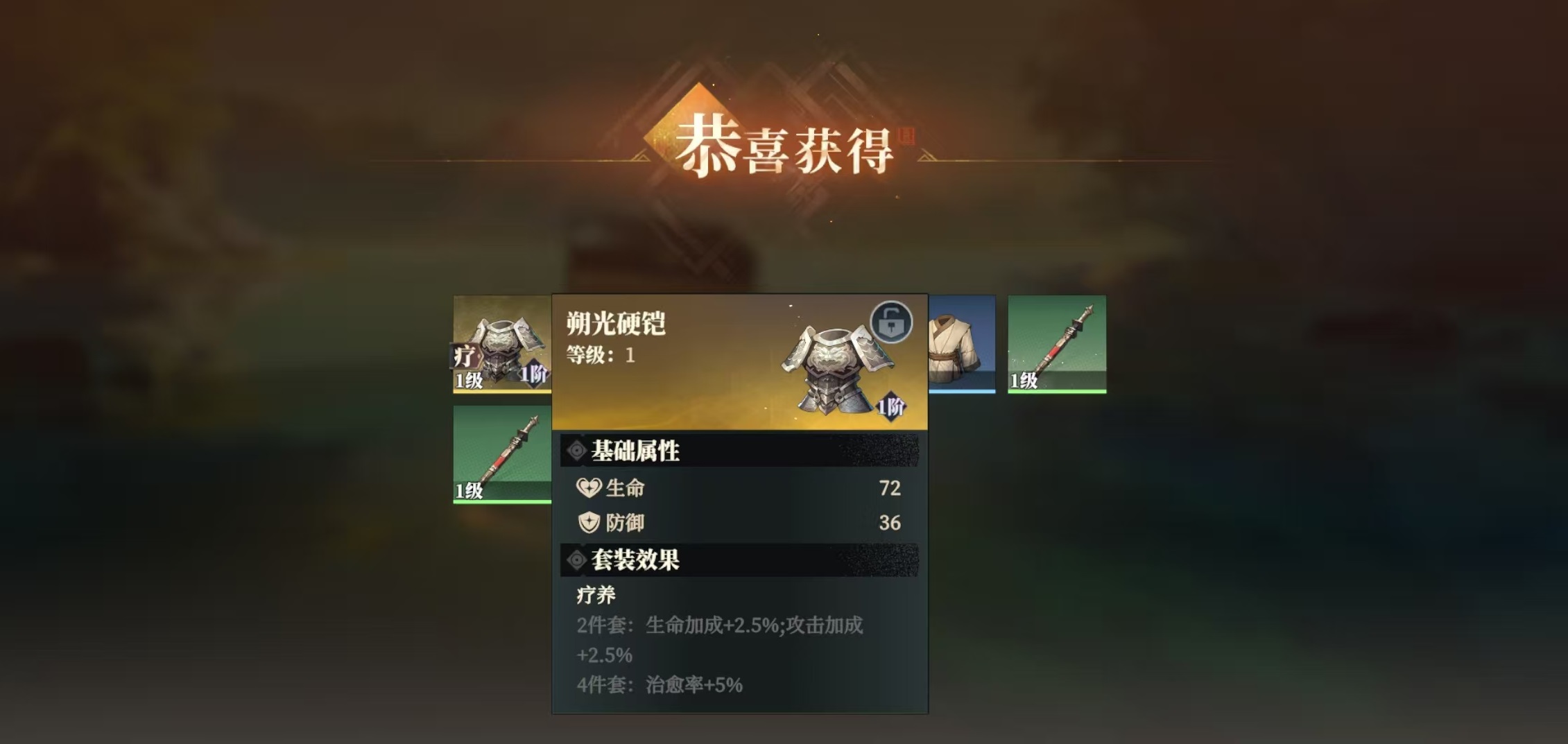Image resolution: width=1568 pixels, height=744 pixels.
Task: Click the large armor image in tooltip
Action: click(838, 367)
